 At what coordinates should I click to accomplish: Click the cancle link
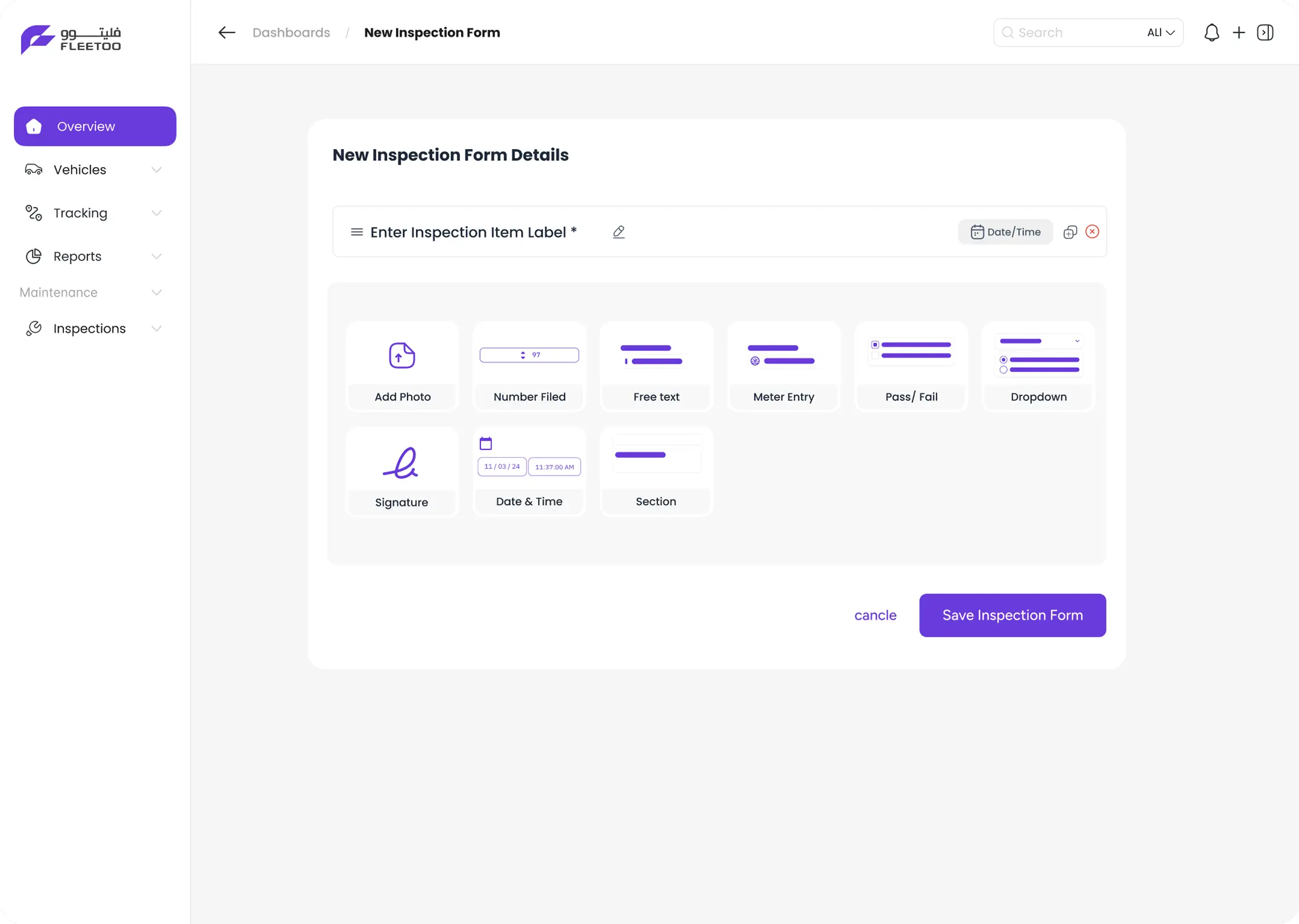point(875,615)
